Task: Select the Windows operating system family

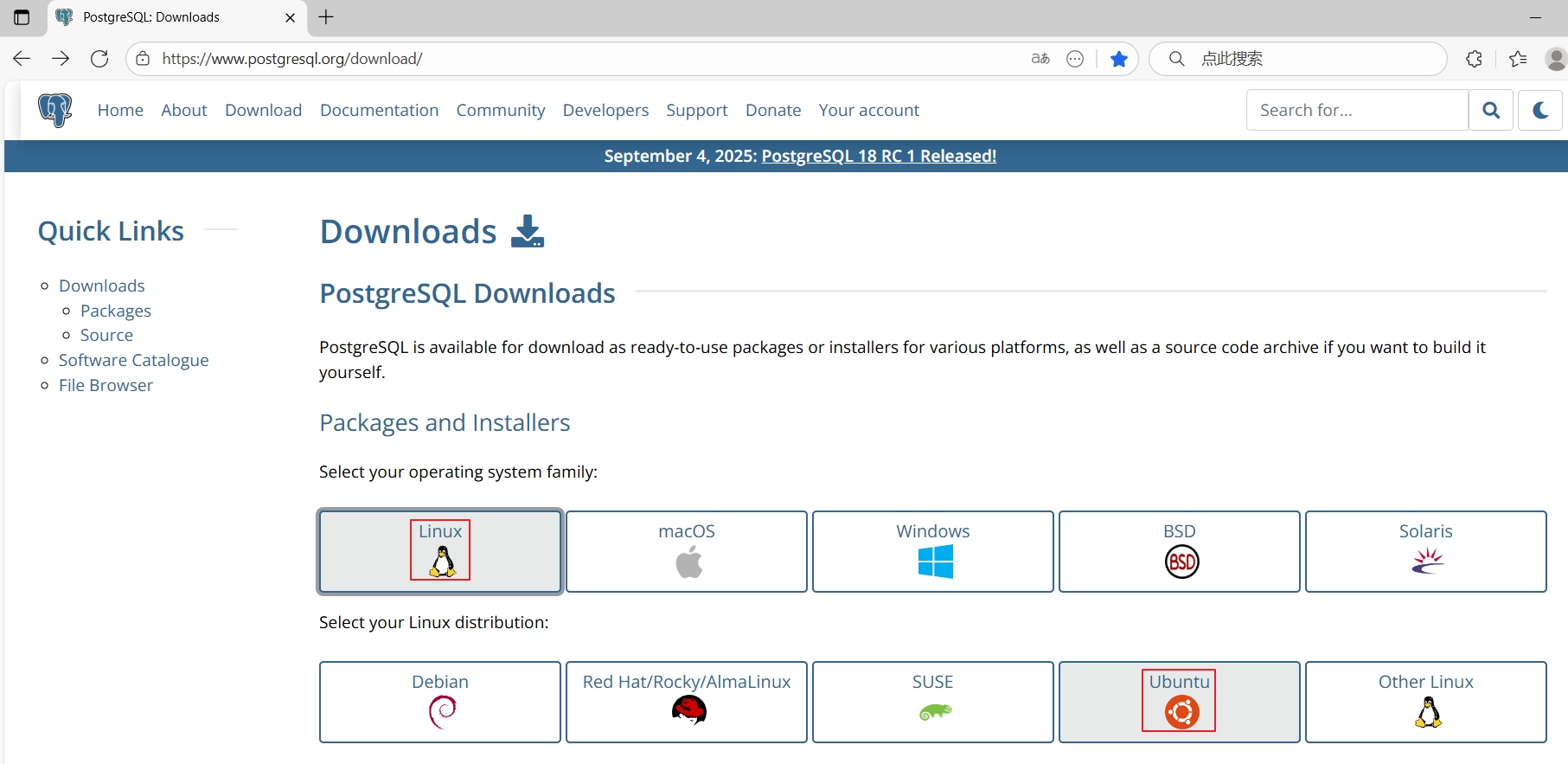Action: pyautogui.click(x=933, y=551)
